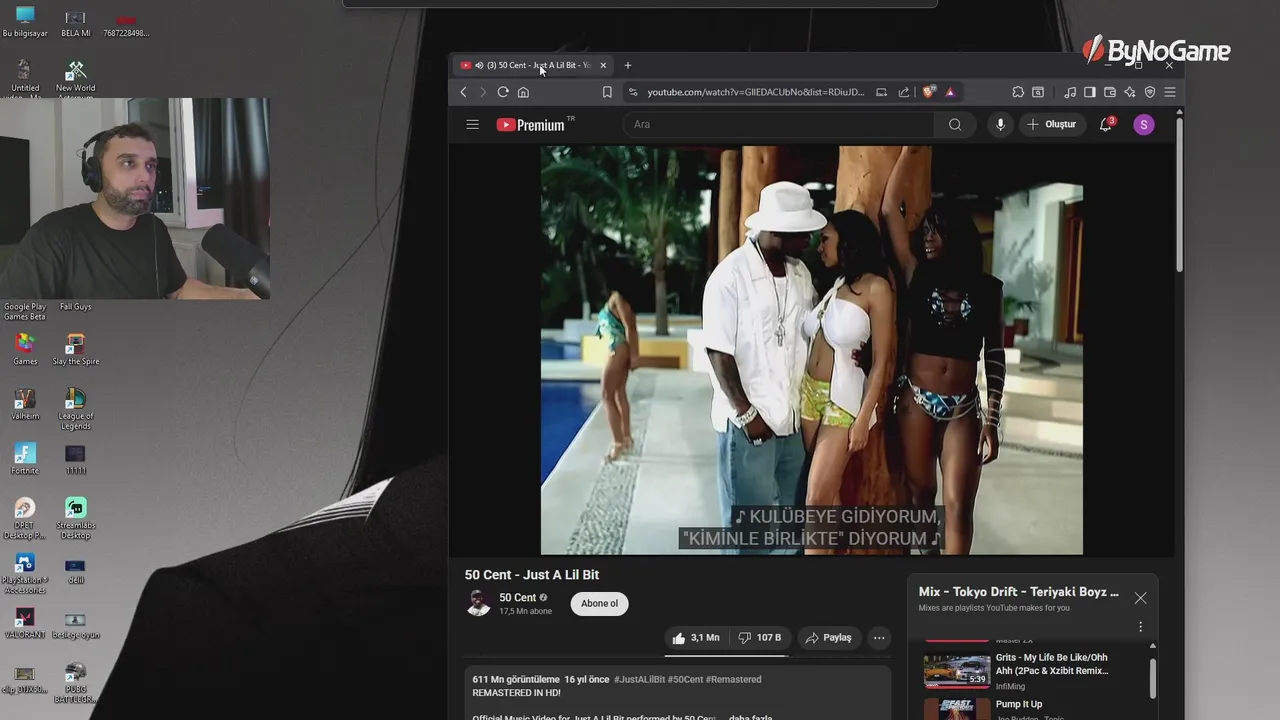Click the YouTube 'Ara' search box
The height and width of the screenshot is (720, 1280).
780,125
